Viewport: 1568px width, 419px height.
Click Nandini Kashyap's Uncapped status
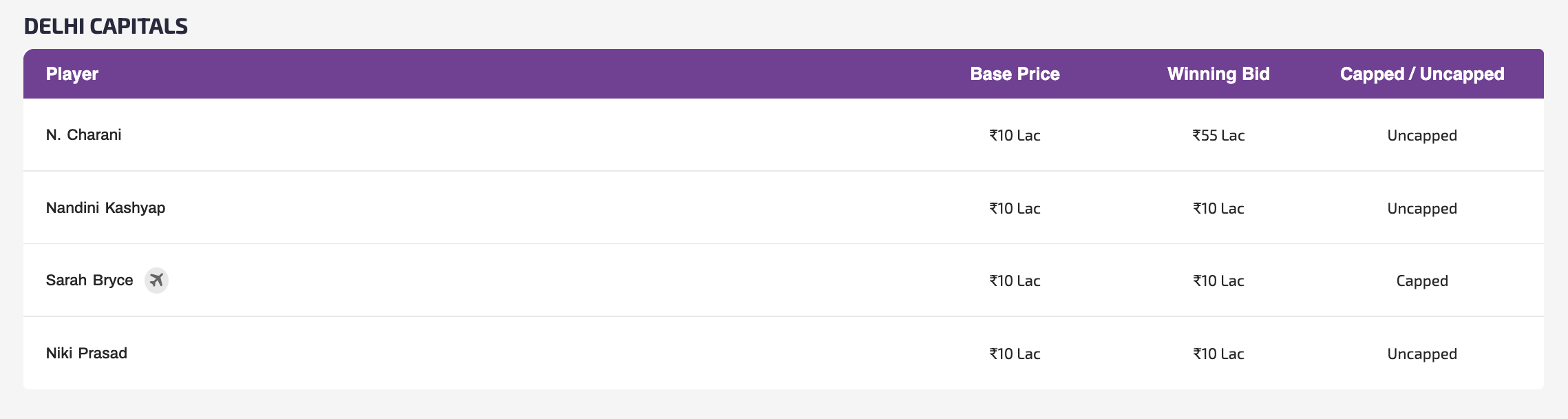tap(1422, 209)
